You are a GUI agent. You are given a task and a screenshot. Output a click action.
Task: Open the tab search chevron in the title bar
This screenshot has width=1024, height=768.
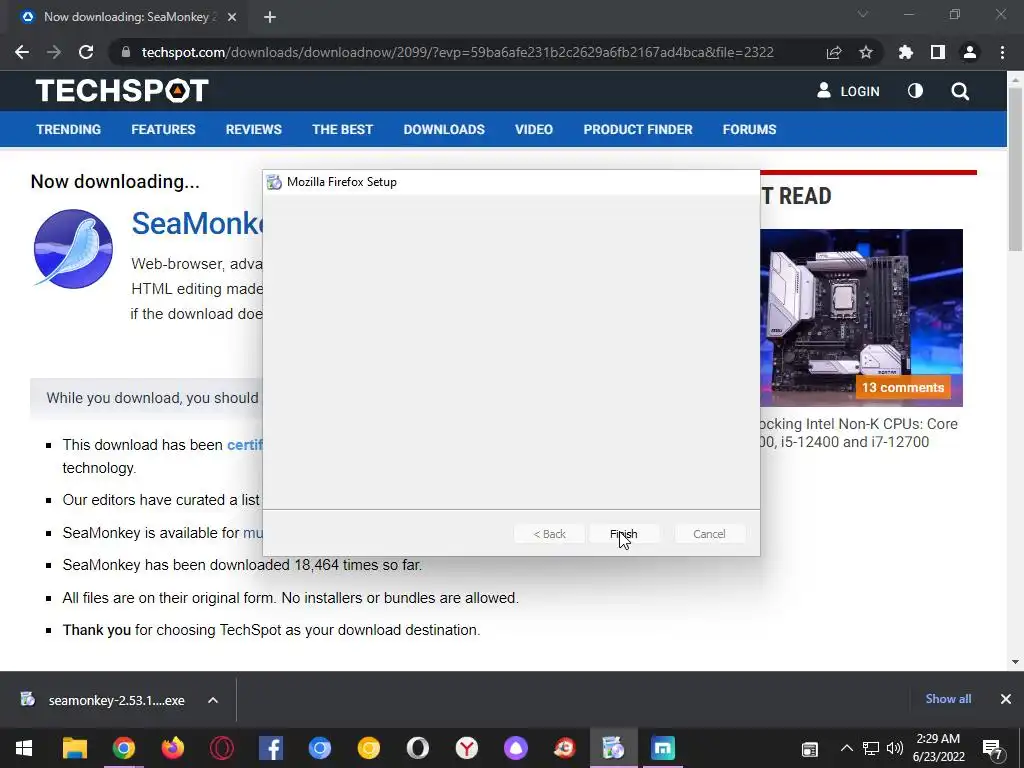click(863, 14)
